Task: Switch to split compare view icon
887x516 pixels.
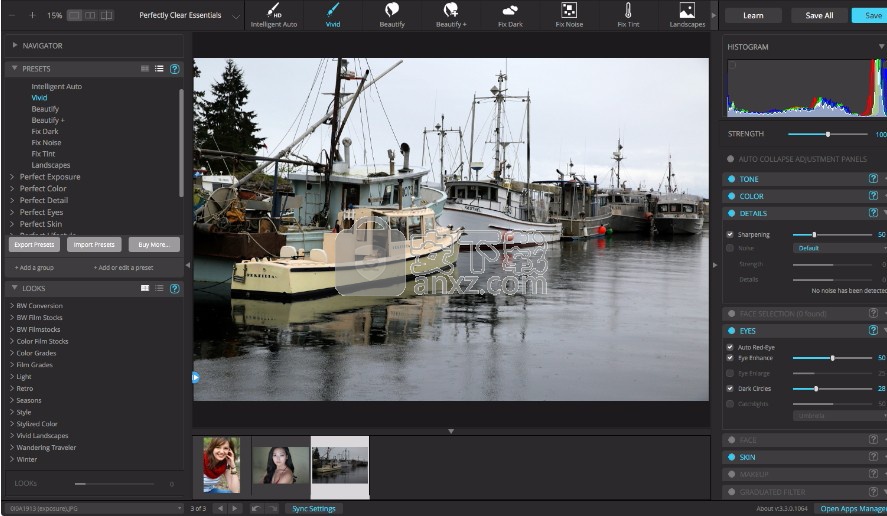Action: (x=106, y=15)
